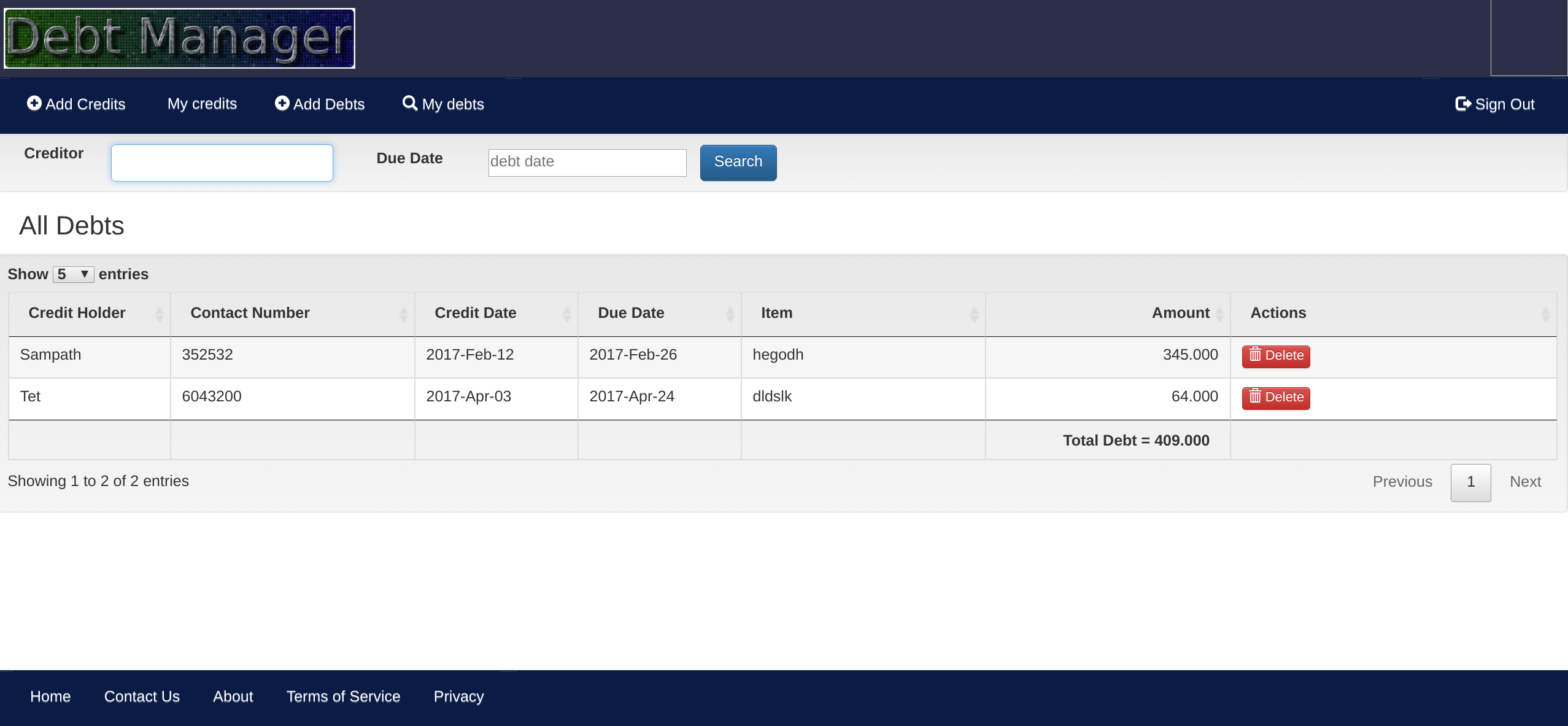Select the Total Debt = 409.000 cell
Image resolution: width=1568 pixels, height=726 pixels.
1108,440
